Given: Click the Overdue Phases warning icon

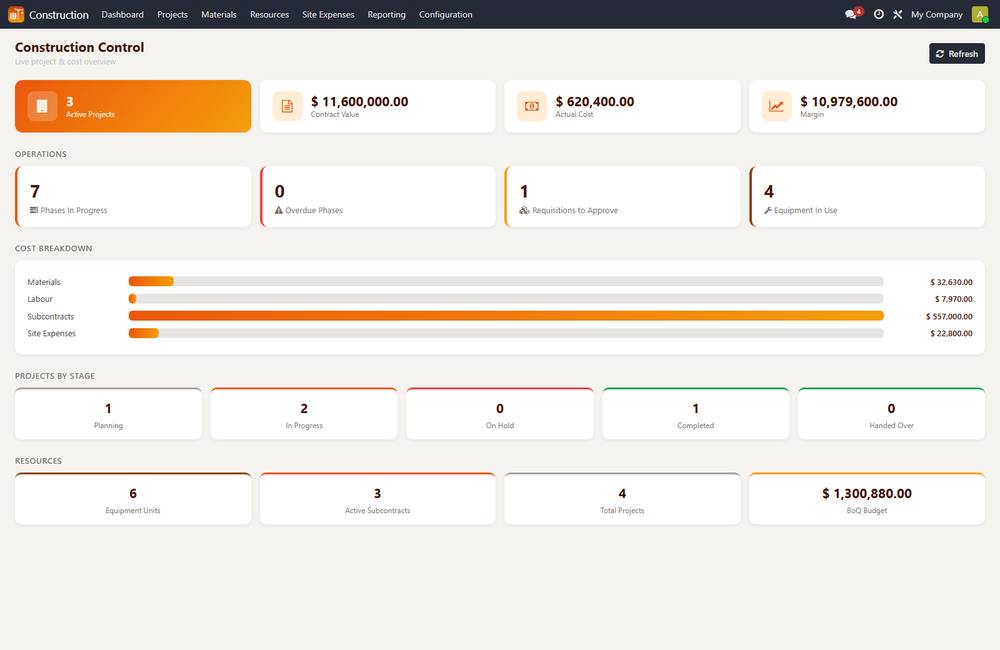Looking at the screenshot, I should pos(279,210).
